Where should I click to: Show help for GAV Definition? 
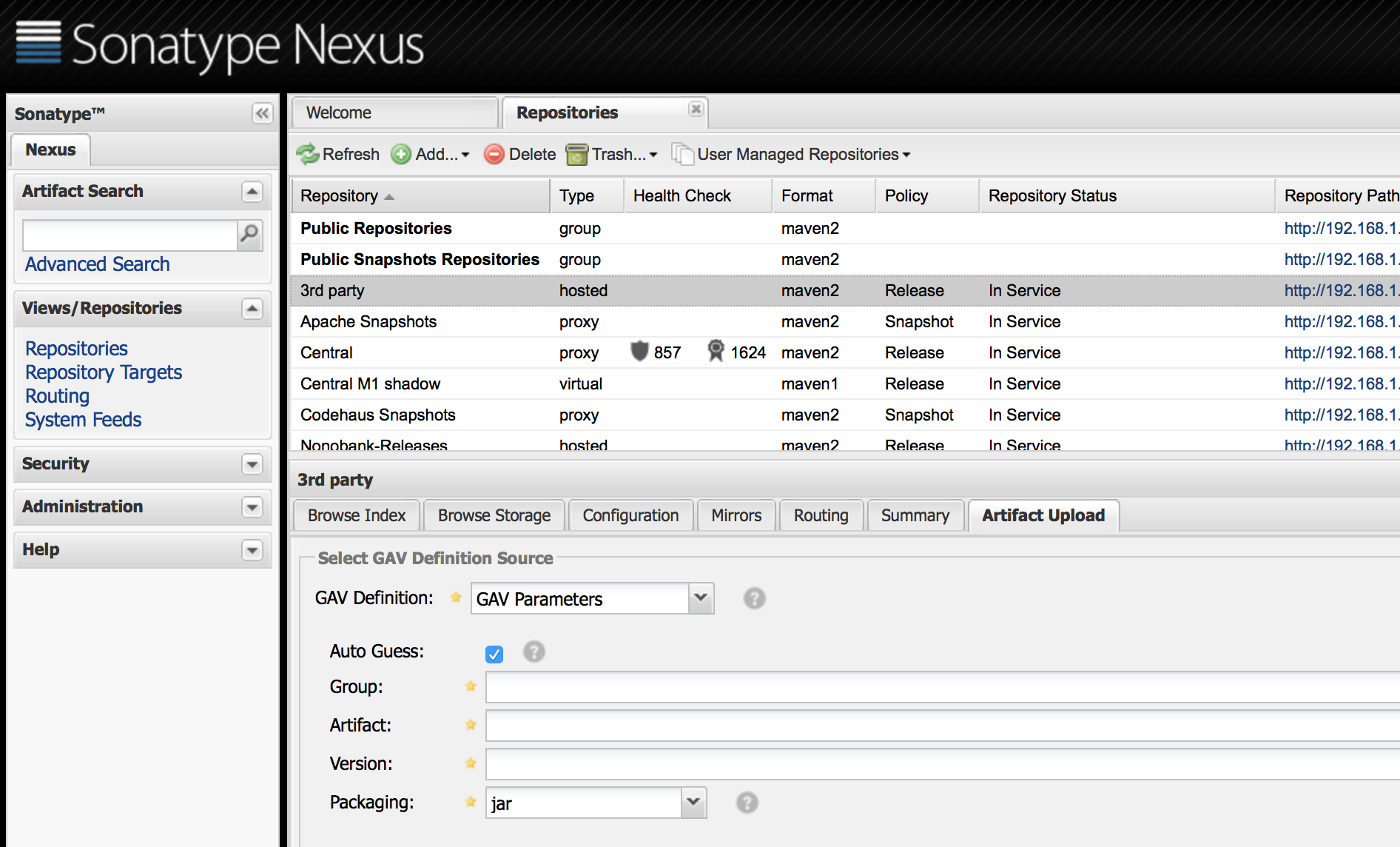click(754, 598)
